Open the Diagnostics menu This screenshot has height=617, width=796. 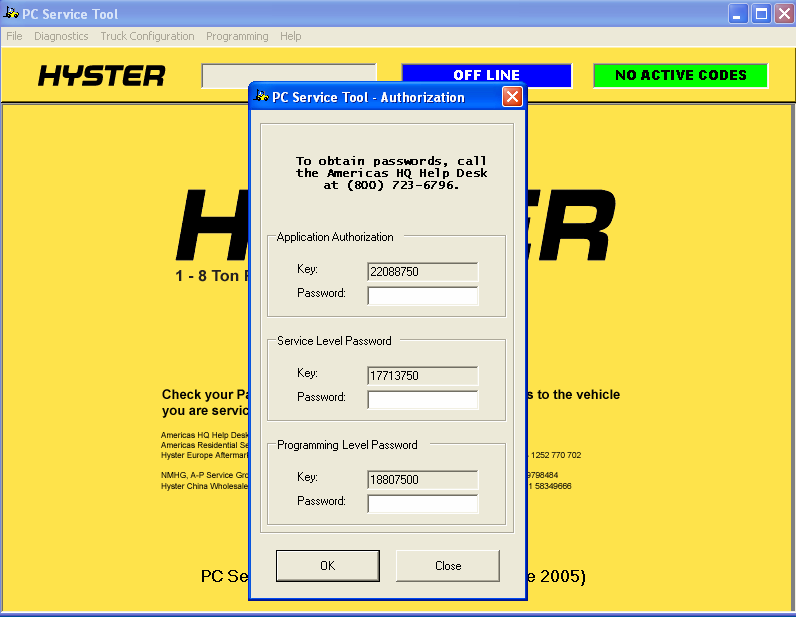(61, 36)
